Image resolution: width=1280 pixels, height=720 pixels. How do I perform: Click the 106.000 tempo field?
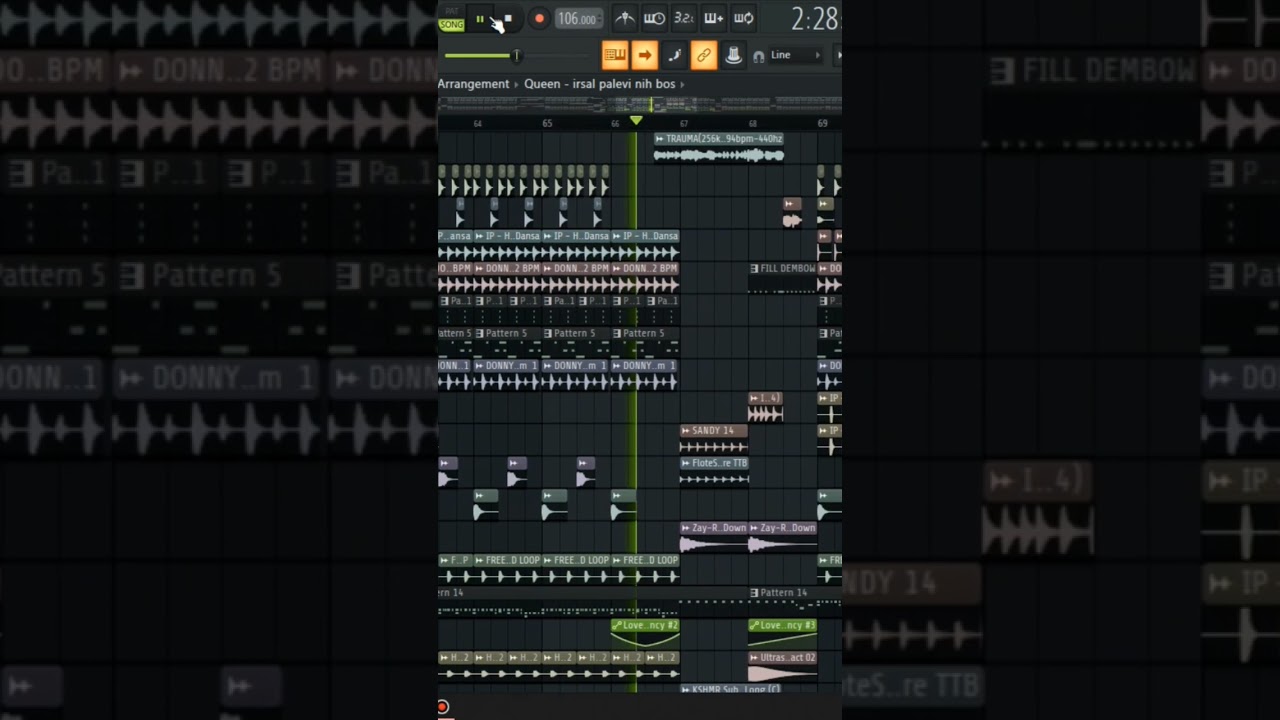578,19
